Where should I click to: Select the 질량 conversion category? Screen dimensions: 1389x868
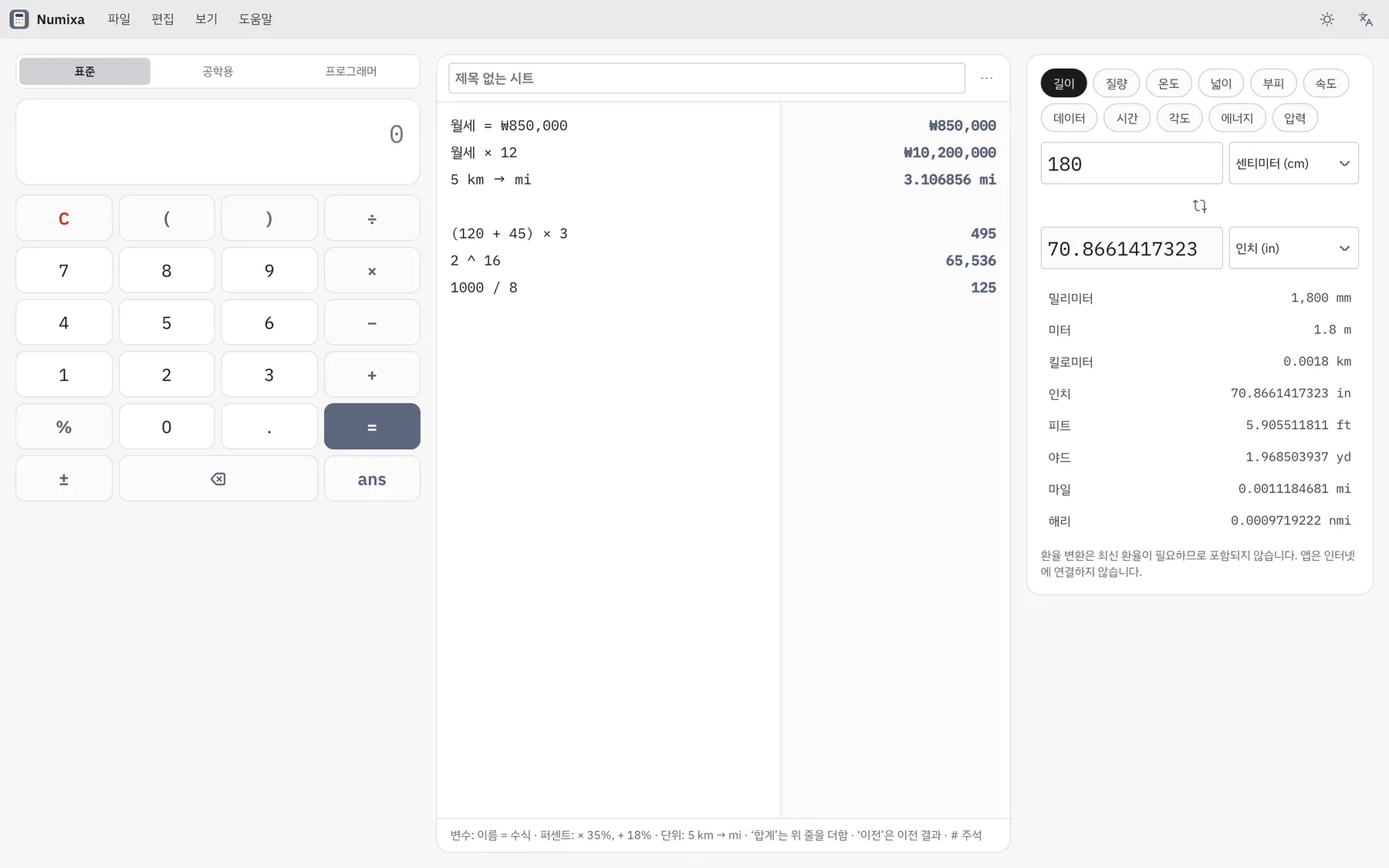coord(1116,83)
